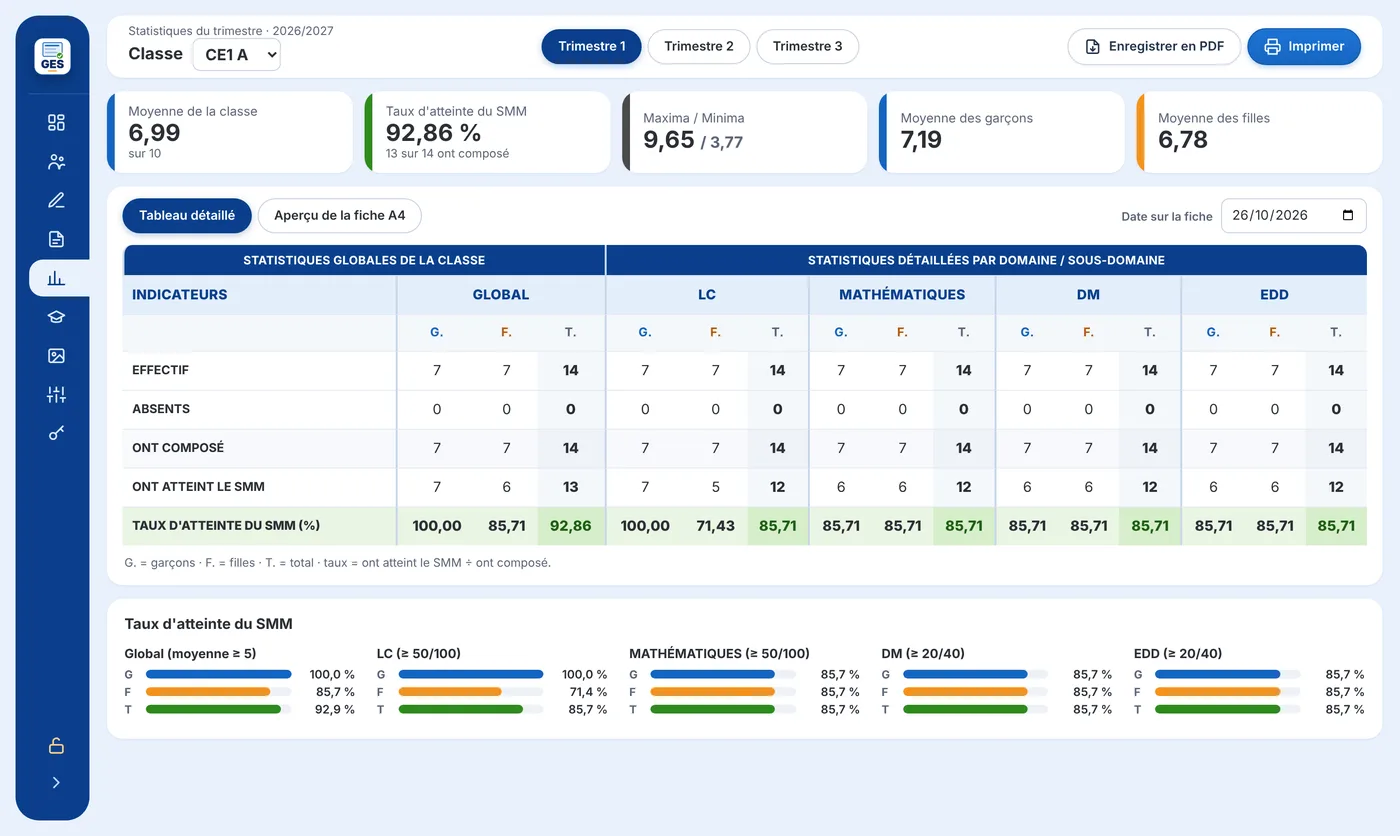
Task: Open the document sidebar icon
Action: pos(56,239)
